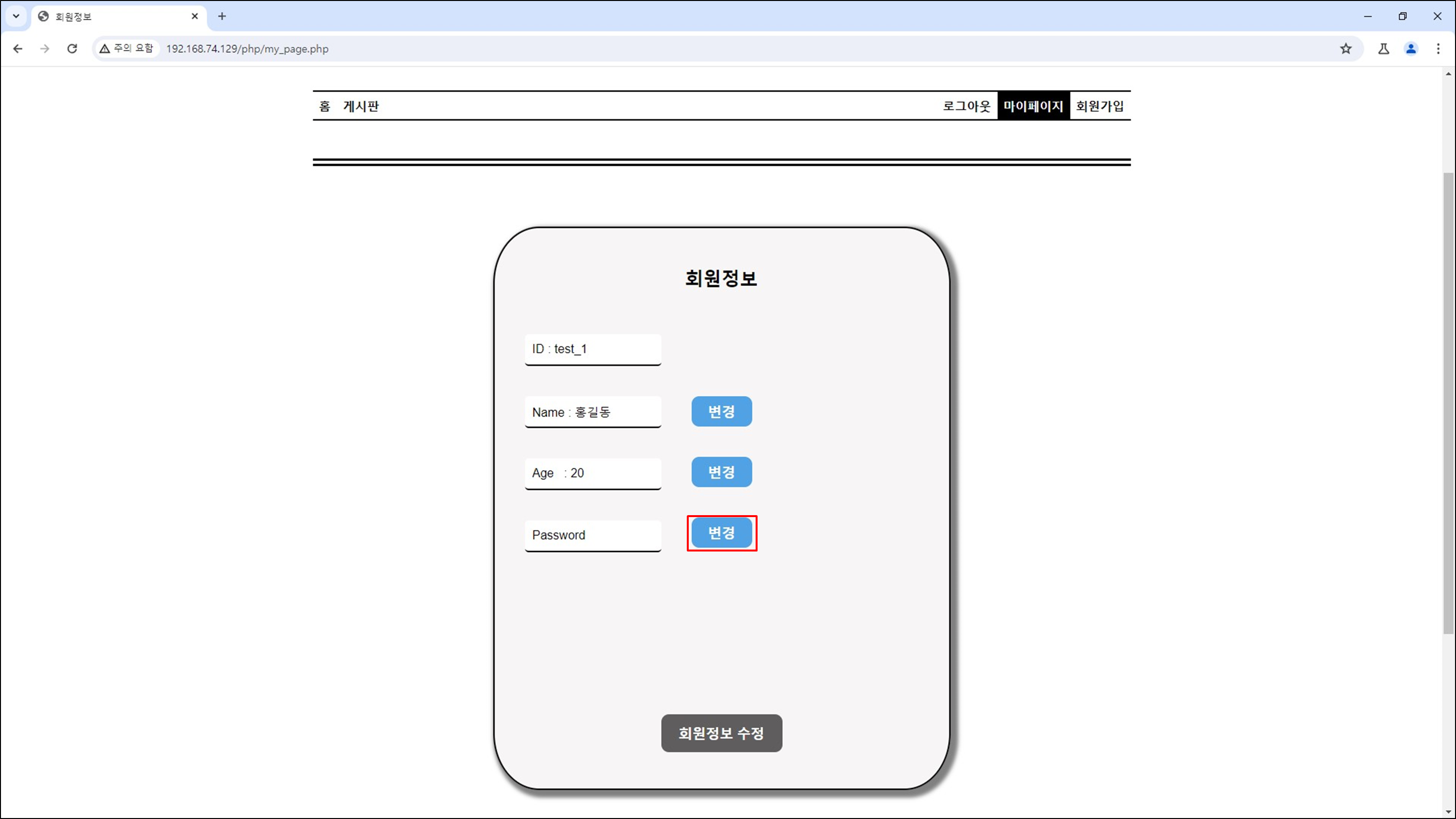Click 변경 button next to Password
Viewport: 1456px width, 819px height.
point(722,533)
